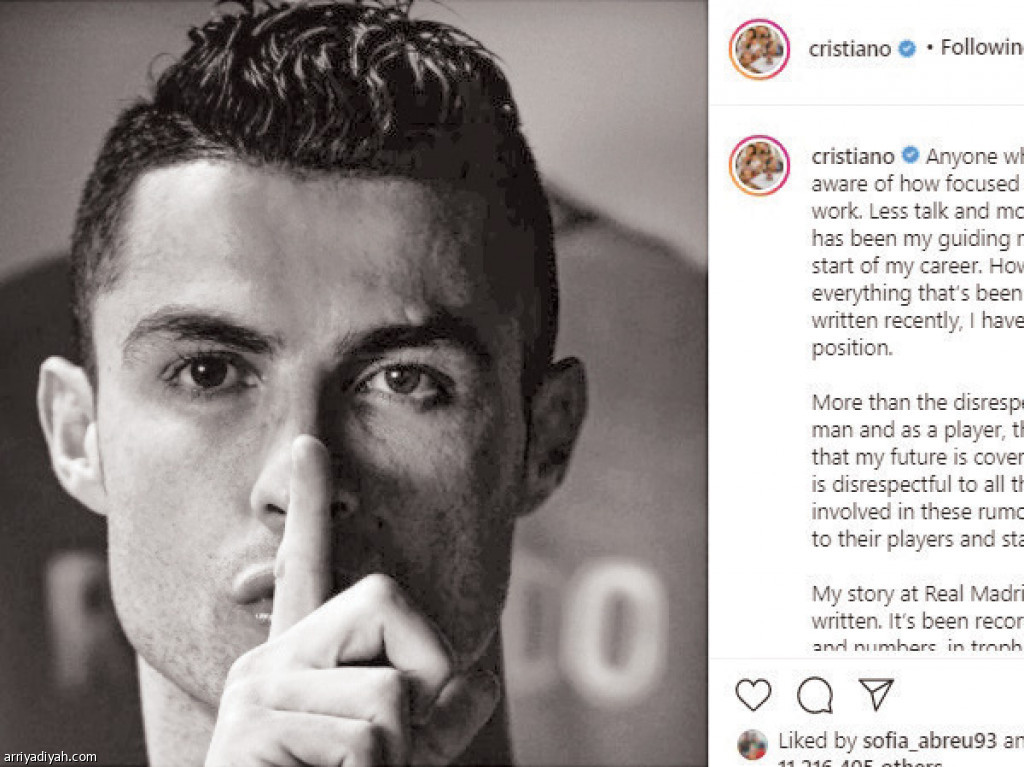Click the 'Liked by' text line
The height and width of the screenshot is (767, 1024).
[x=901, y=741]
